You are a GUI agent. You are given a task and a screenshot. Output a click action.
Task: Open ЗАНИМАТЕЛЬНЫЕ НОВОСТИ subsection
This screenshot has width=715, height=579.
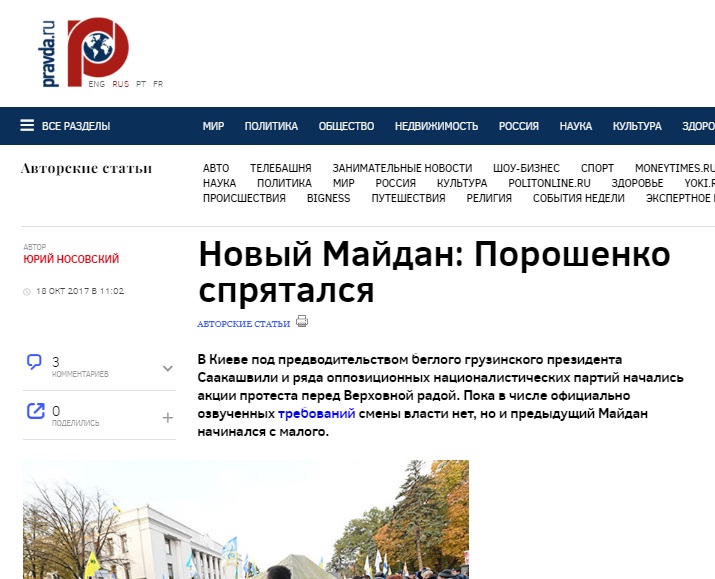click(x=402, y=168)
